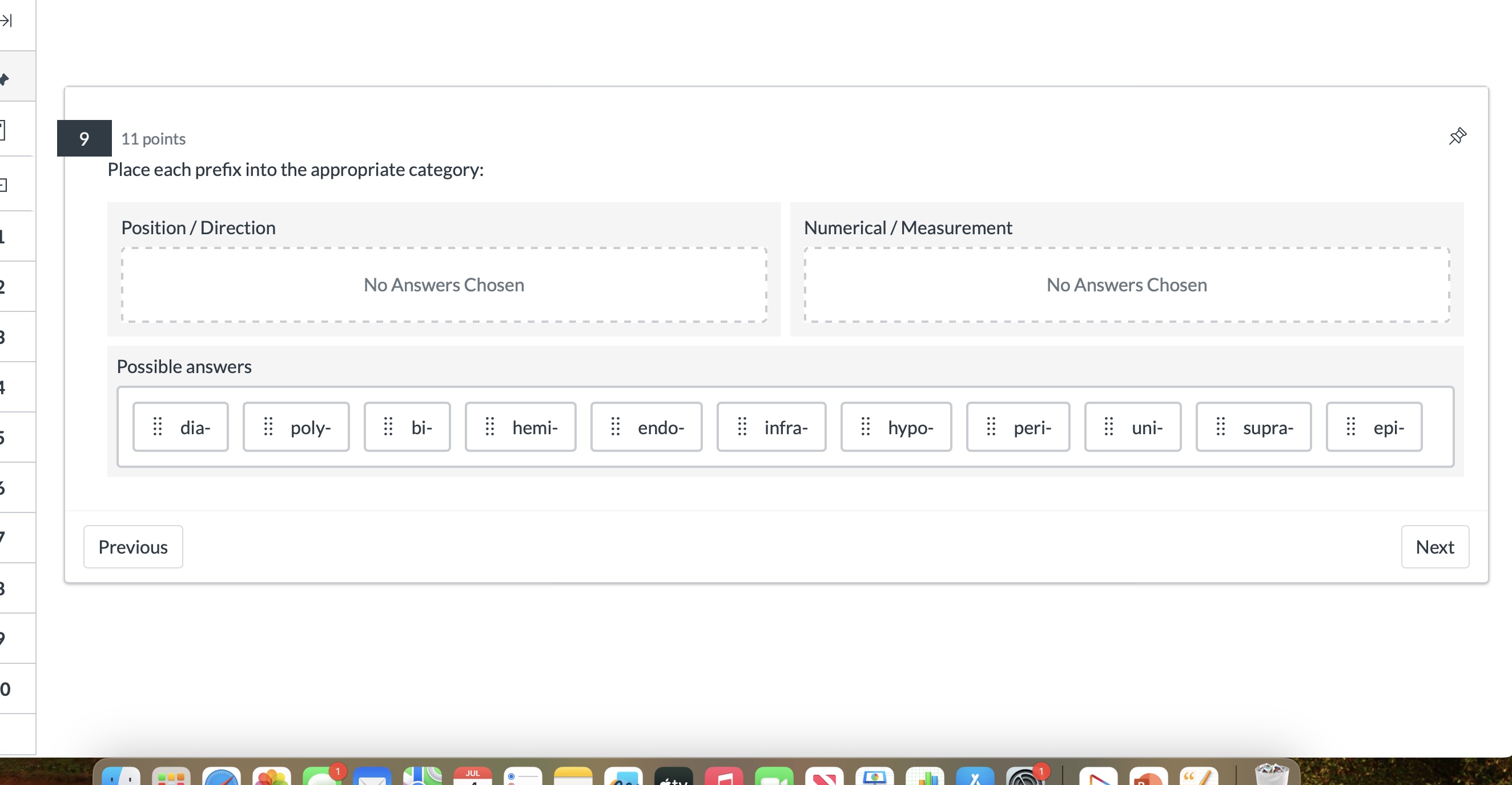Screen dimensions: 1512x785
Task: Select the endo- answer chip
Action: click(x=646, y=427)
